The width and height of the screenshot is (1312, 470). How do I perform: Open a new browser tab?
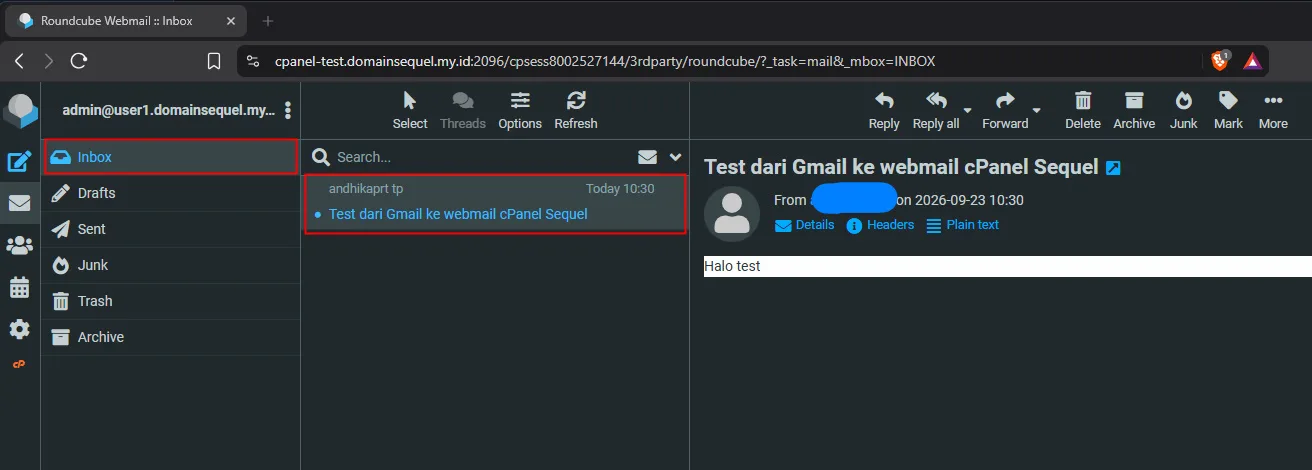(x=268, y=20)
